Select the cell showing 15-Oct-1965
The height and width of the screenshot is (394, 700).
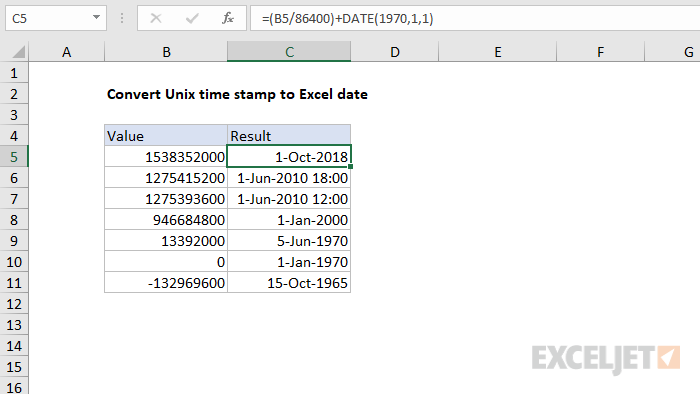289,283
